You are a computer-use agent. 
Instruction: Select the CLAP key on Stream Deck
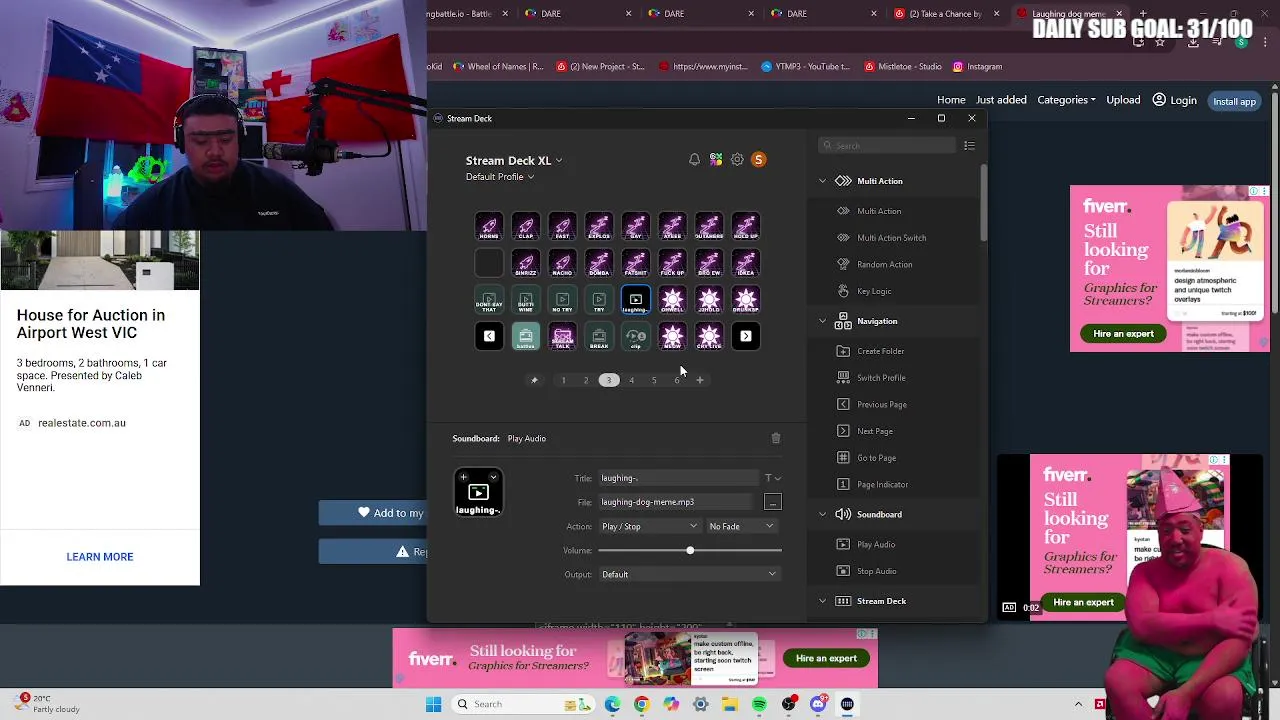click(526, 226)
